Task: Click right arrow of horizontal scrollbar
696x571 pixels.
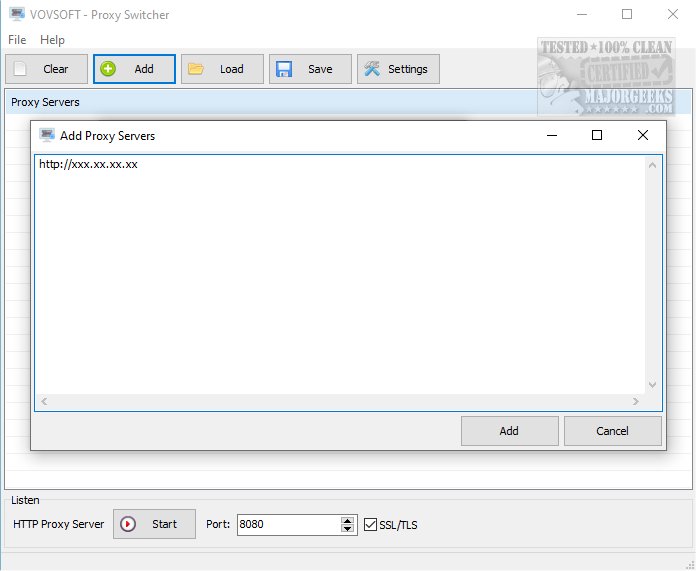Action: click(636, 401)
